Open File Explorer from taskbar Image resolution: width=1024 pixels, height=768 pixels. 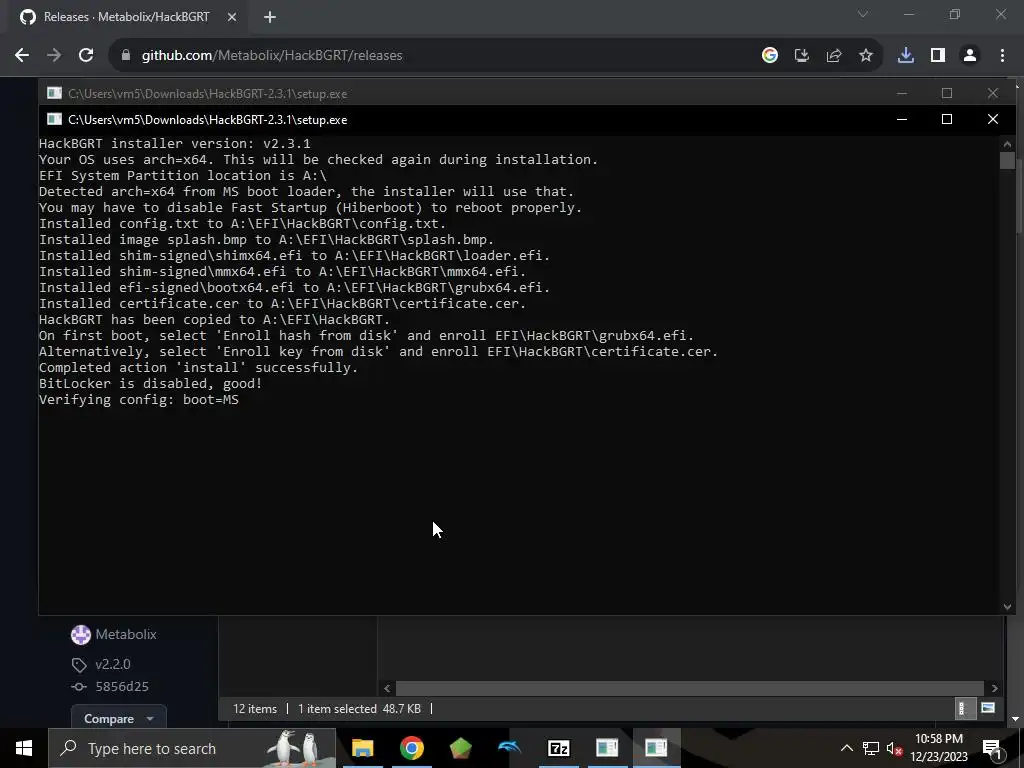[362, 748]
